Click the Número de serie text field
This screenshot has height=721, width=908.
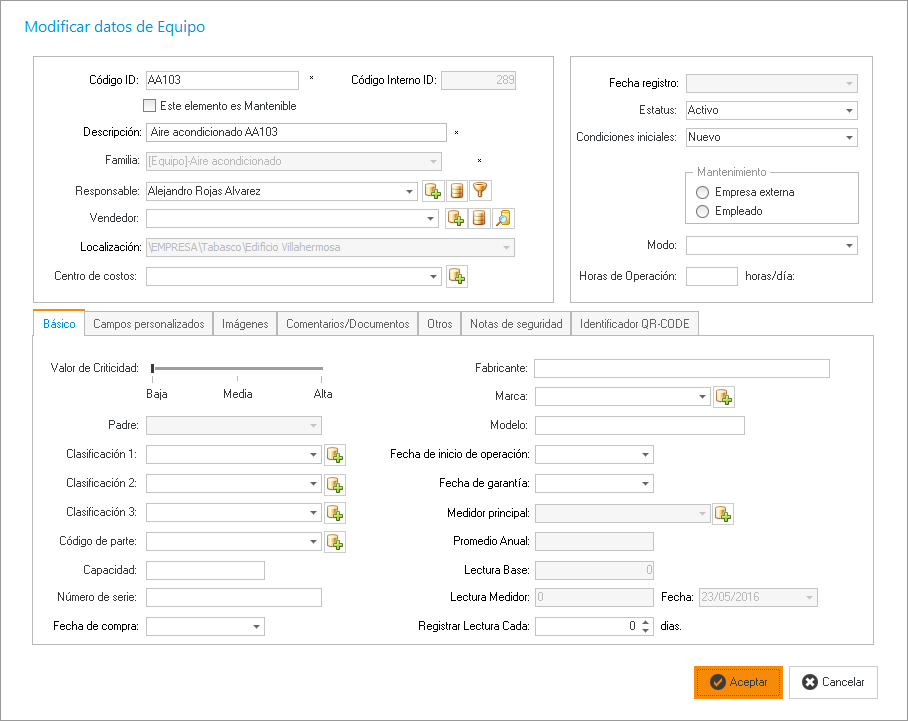[x=234, y=598]
